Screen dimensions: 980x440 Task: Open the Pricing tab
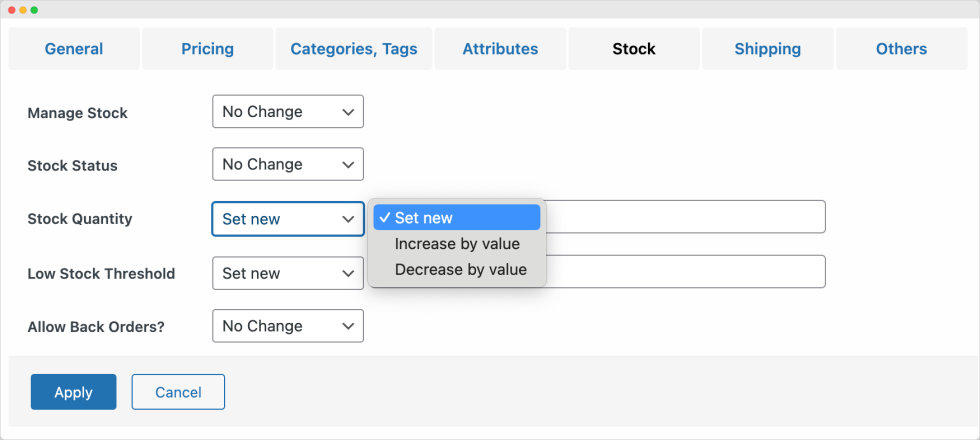208,49
